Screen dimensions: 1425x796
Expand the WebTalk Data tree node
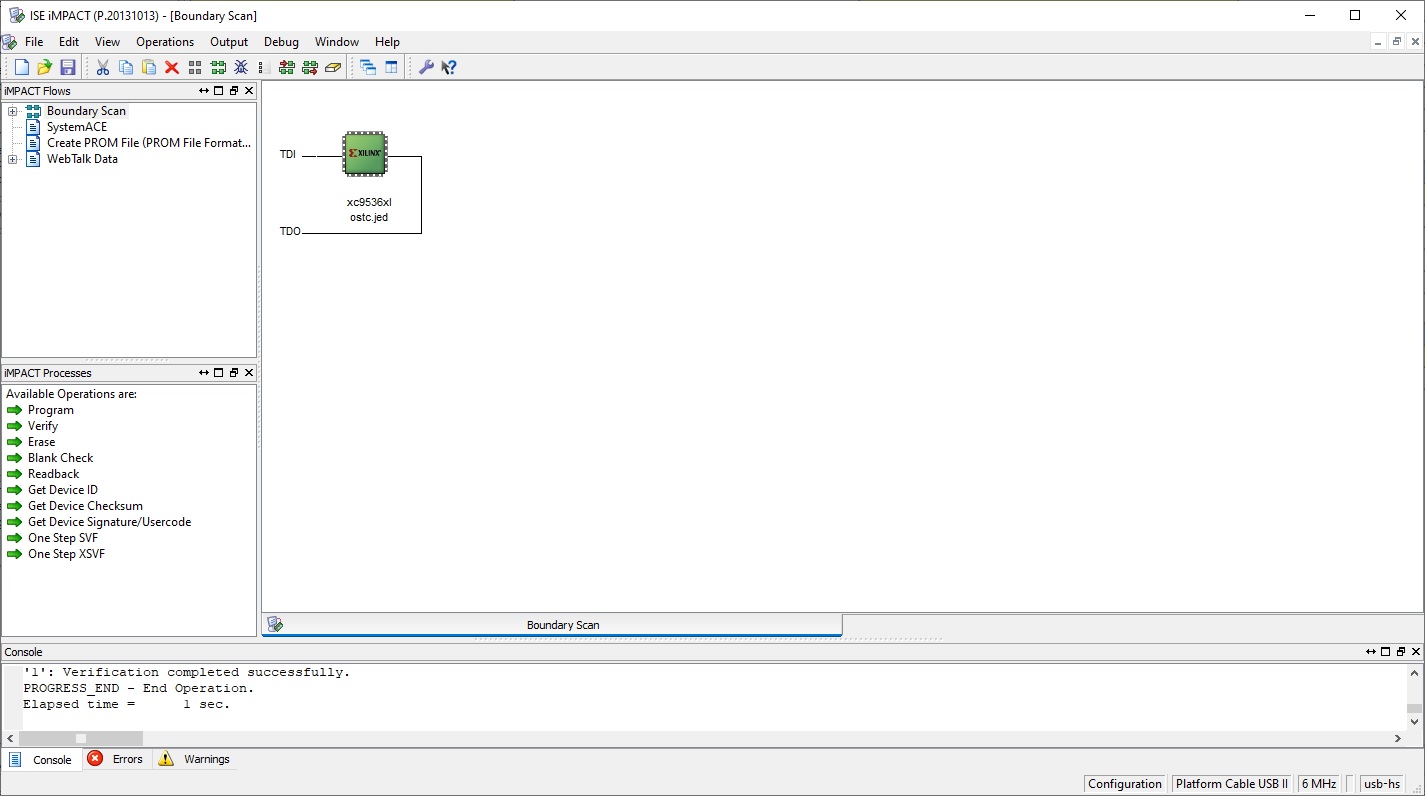click(12, 159)
